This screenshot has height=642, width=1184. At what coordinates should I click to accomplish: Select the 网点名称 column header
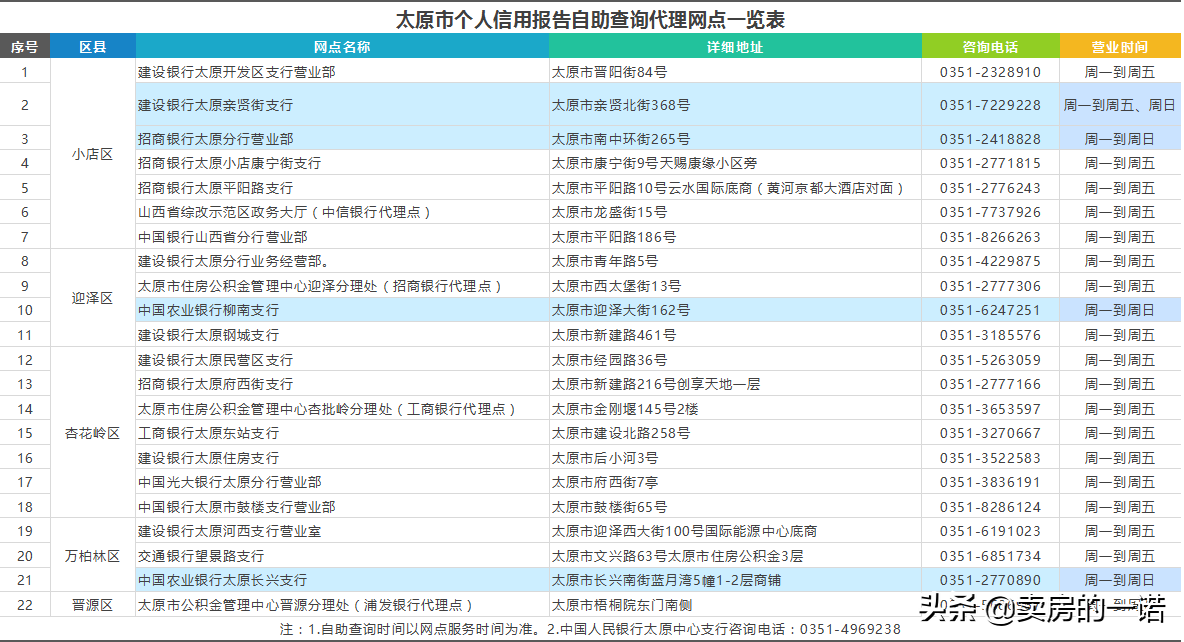(x=345, y=45)
